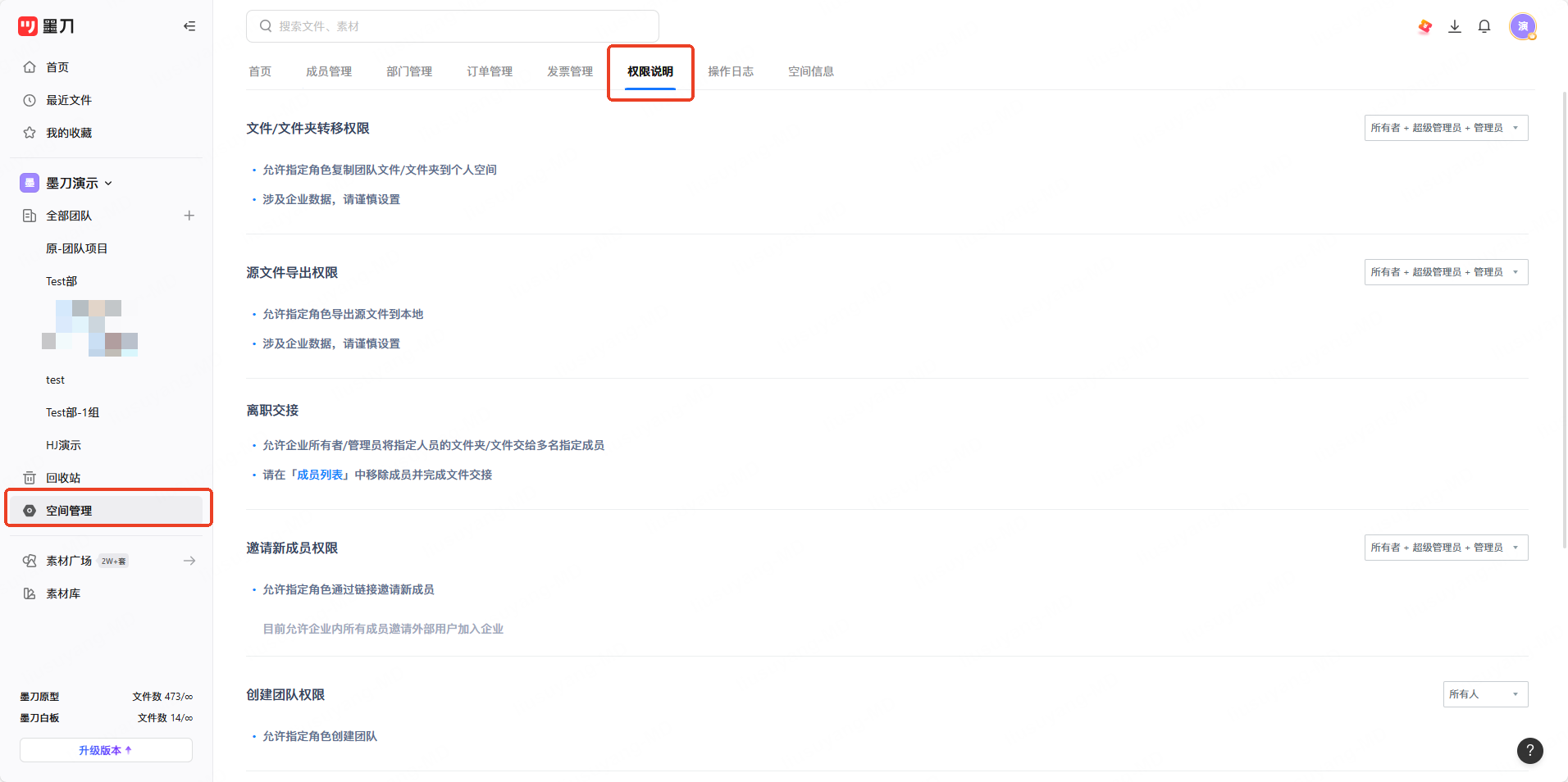The image size is (1568, 782).
Task: Switch to the 订单管理 tab
Action: pos(490,71)
